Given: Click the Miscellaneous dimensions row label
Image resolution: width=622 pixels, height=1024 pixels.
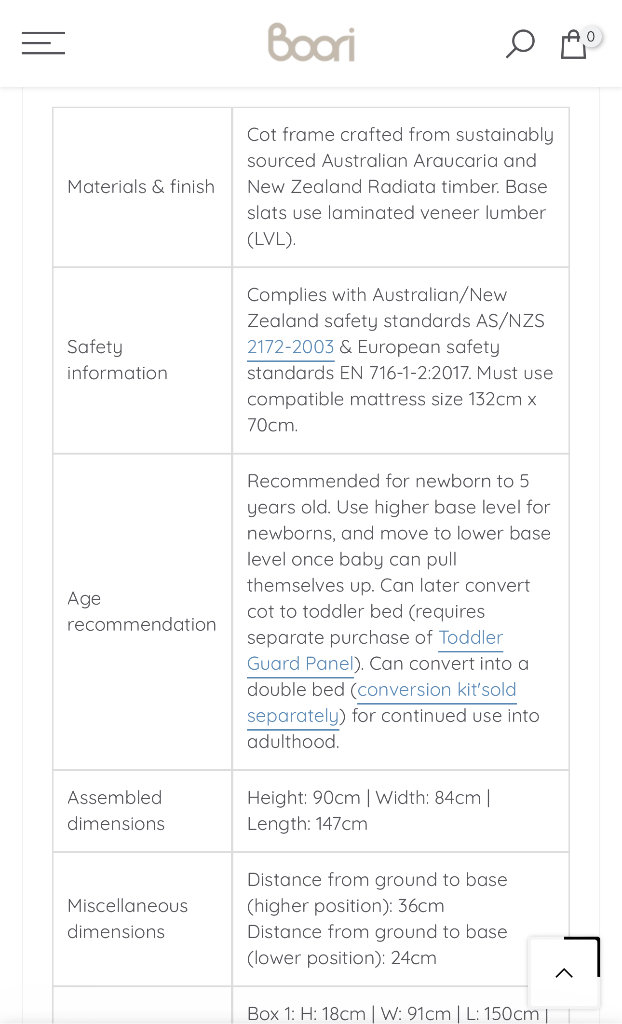Looking at the screenshot, I should (127, 918).
